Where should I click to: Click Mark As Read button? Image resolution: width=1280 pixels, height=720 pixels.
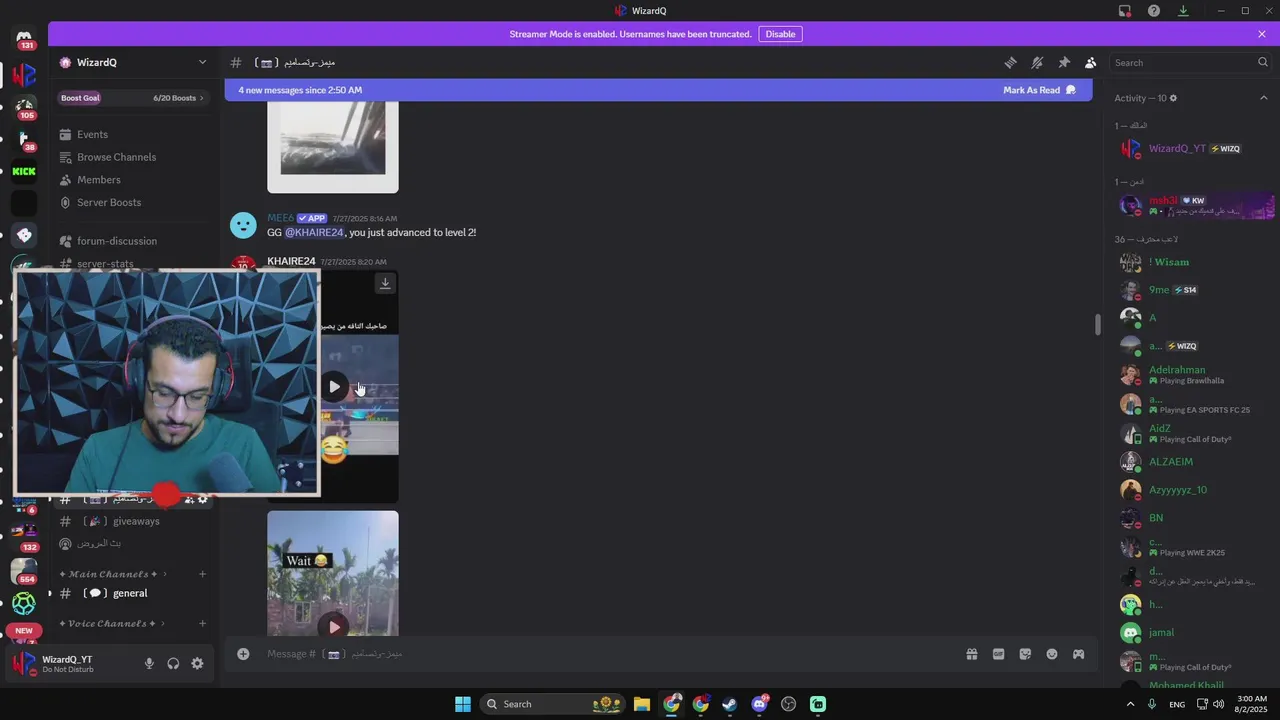(1040, 90)
